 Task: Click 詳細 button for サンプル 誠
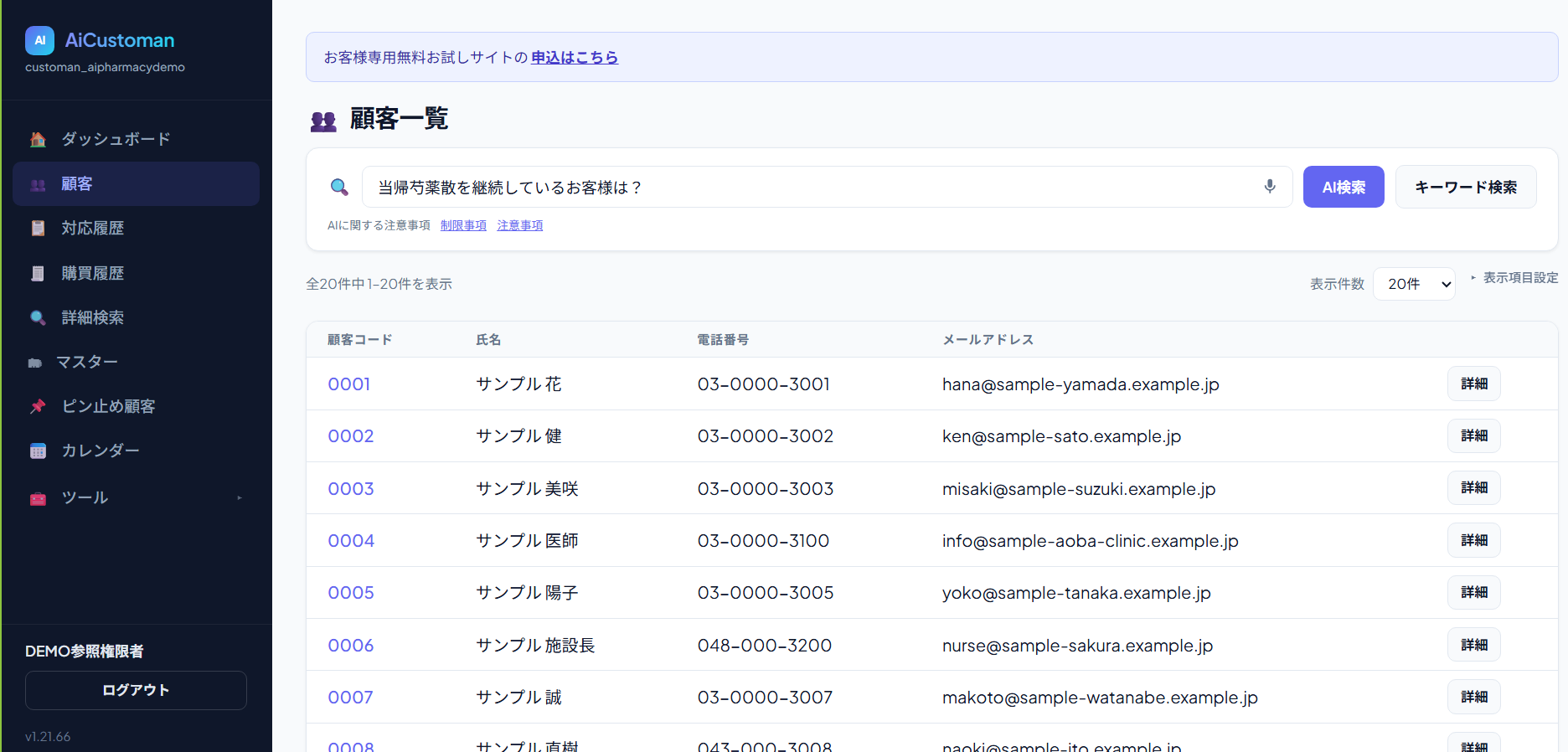pyautogui.click(x=1474, y=697)
